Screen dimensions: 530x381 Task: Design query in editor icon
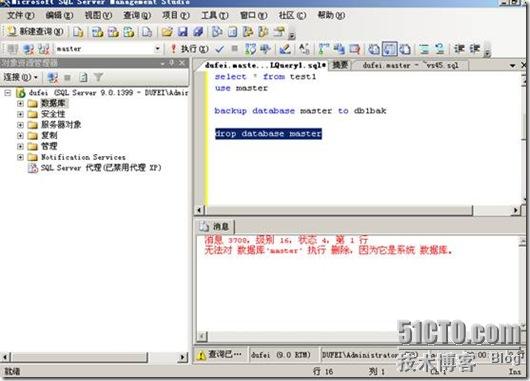point(285,49)
